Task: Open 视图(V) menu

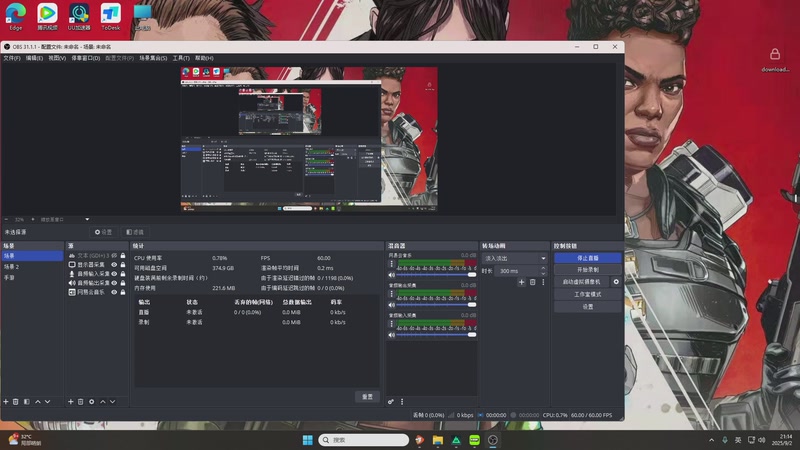Action: click(x=57, y=58)
